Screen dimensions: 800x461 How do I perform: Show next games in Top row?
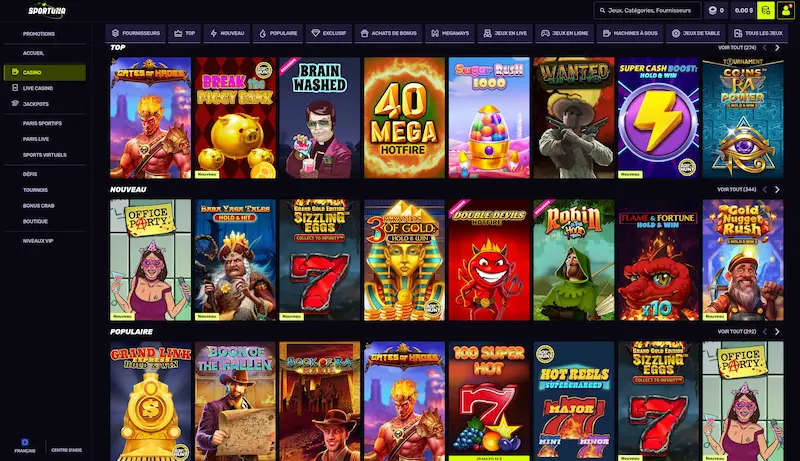(777, 47)
